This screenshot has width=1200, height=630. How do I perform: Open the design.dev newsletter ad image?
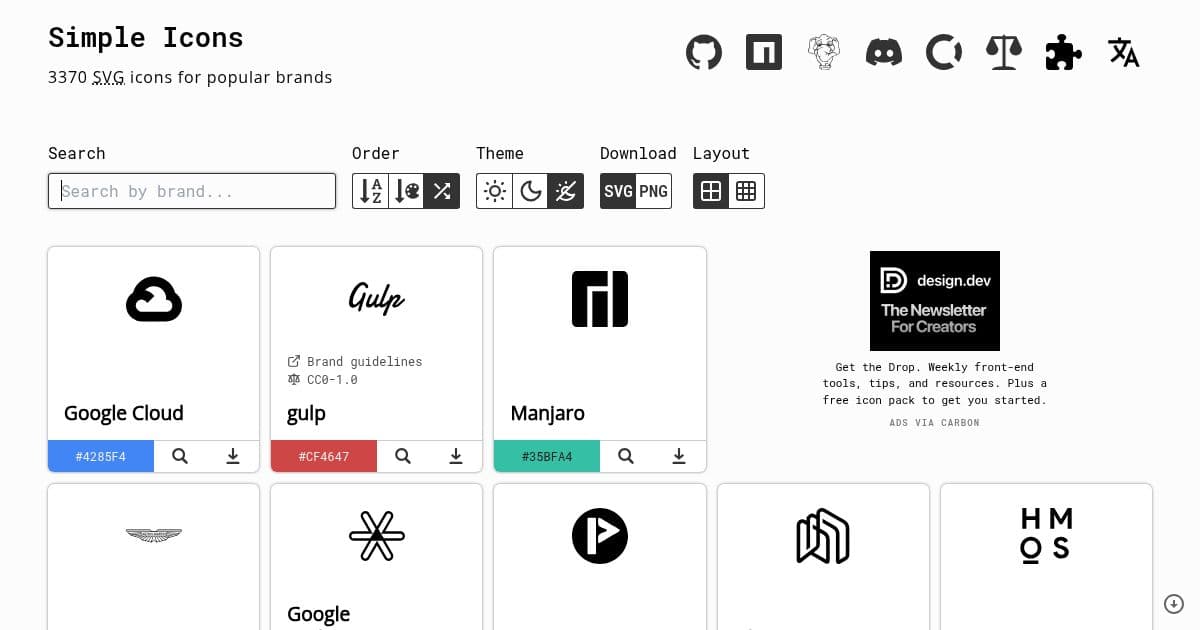935,301
